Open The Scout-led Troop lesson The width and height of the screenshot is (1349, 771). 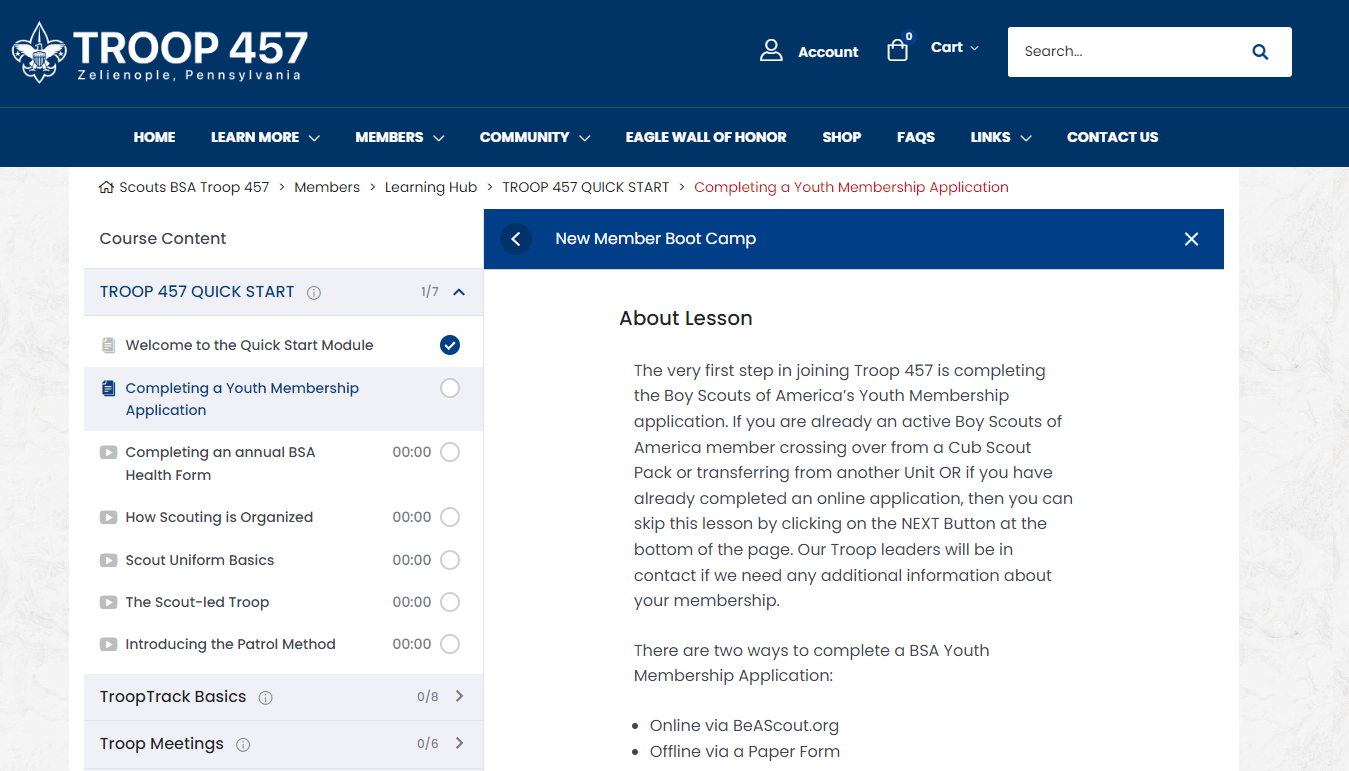(x=197, y=602)
